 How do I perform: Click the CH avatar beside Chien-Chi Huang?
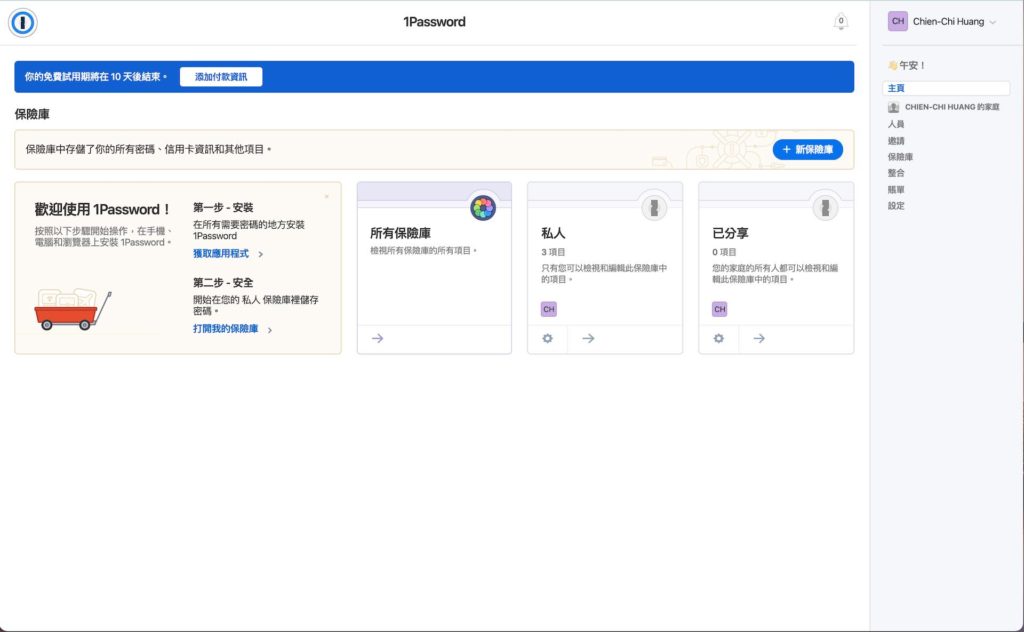[897, 22]
